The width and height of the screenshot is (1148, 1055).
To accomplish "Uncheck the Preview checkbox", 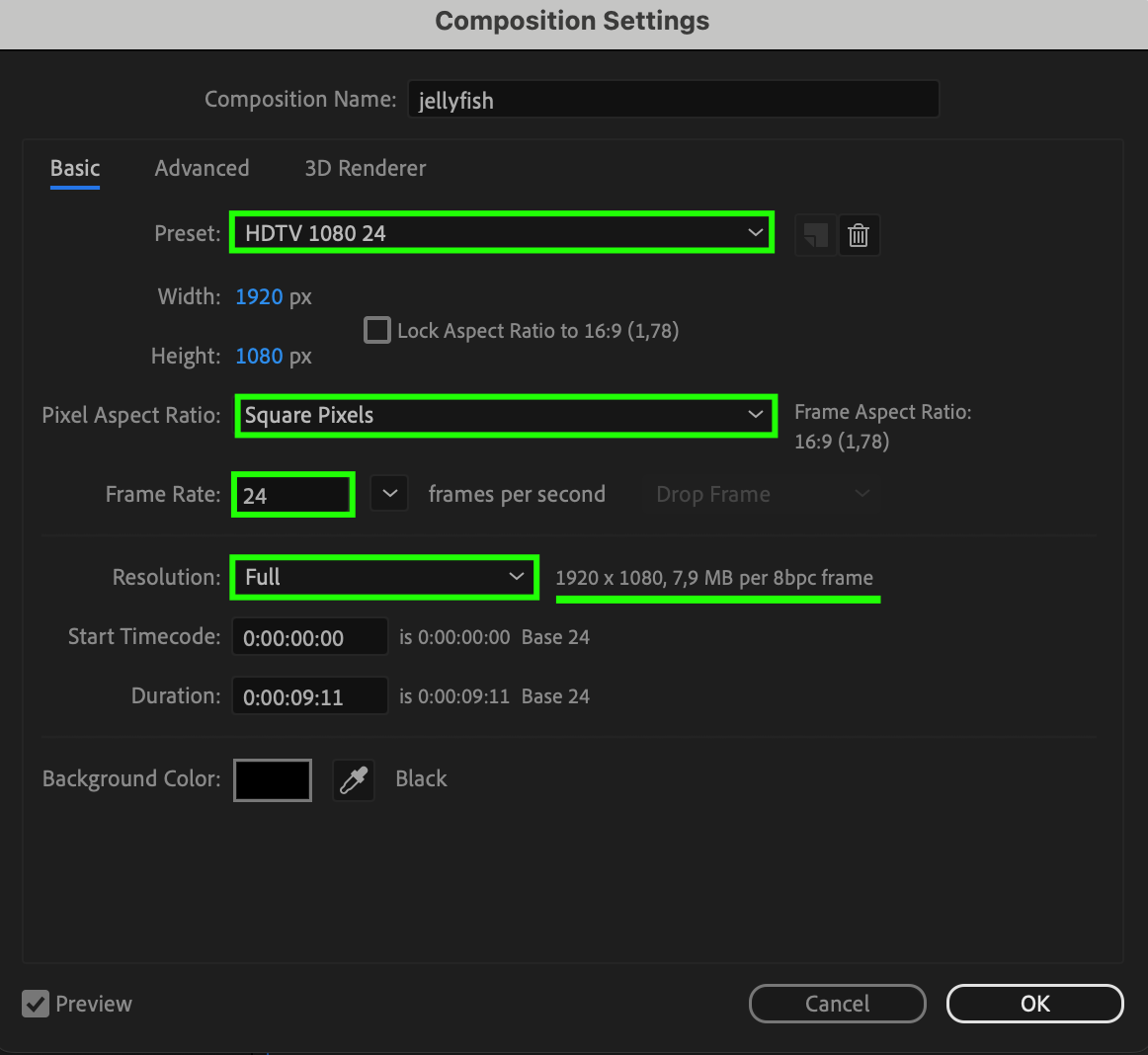I will click(36, 1004).
